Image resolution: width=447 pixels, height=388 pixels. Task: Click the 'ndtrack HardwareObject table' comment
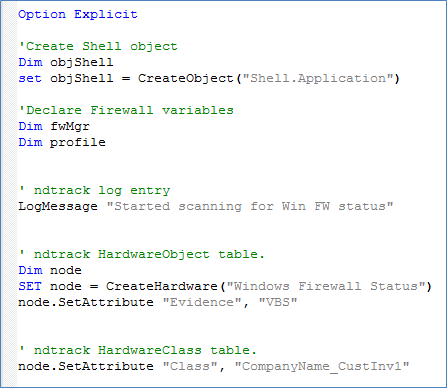point(142,254)
